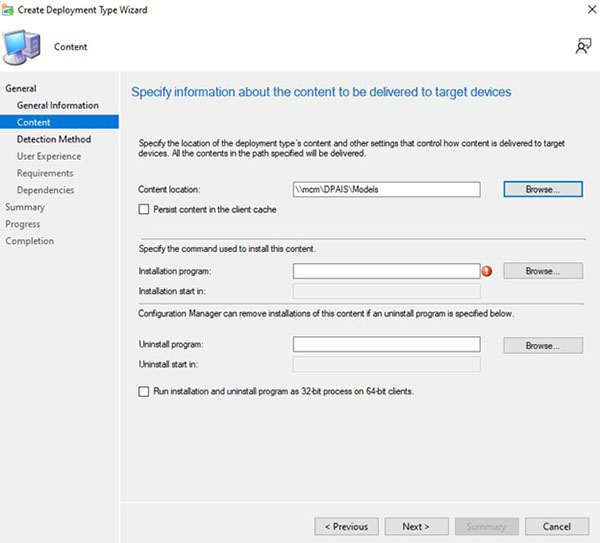
Task: Open the Detection Method step
Action: click(x=54, y=139)
